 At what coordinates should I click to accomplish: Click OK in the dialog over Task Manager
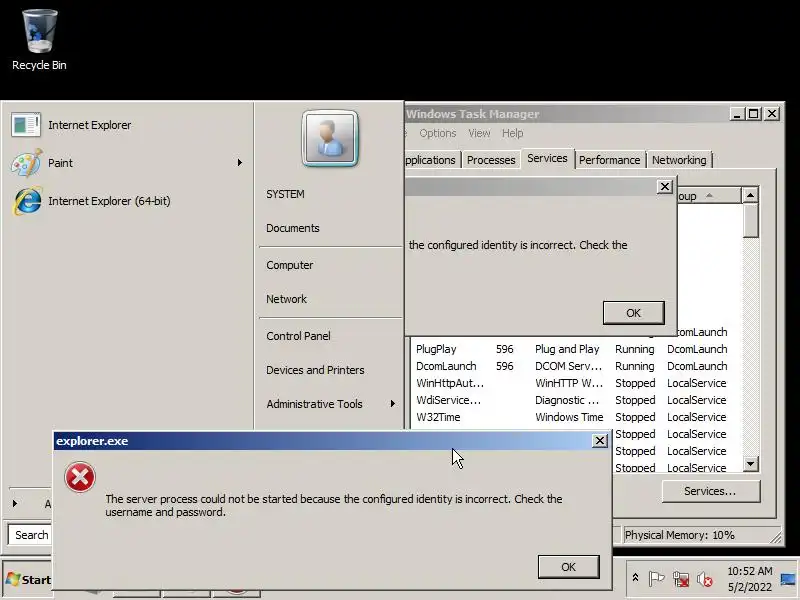pos(633,313)
